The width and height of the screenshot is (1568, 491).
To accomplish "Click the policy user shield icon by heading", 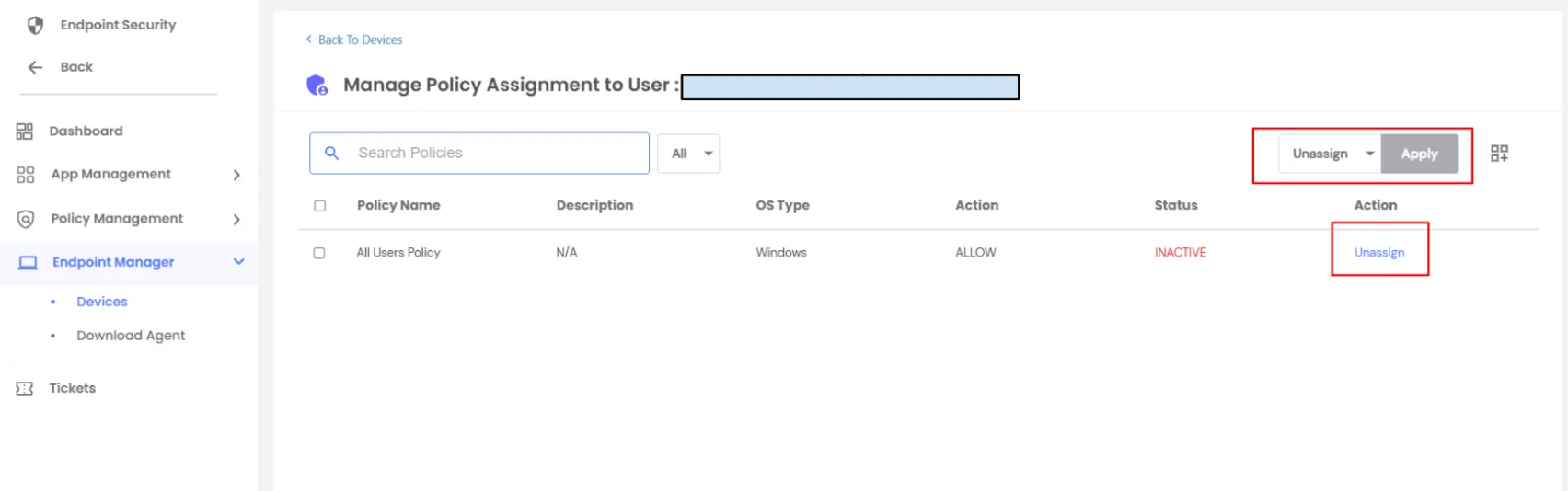I will [x=317, y=86].
